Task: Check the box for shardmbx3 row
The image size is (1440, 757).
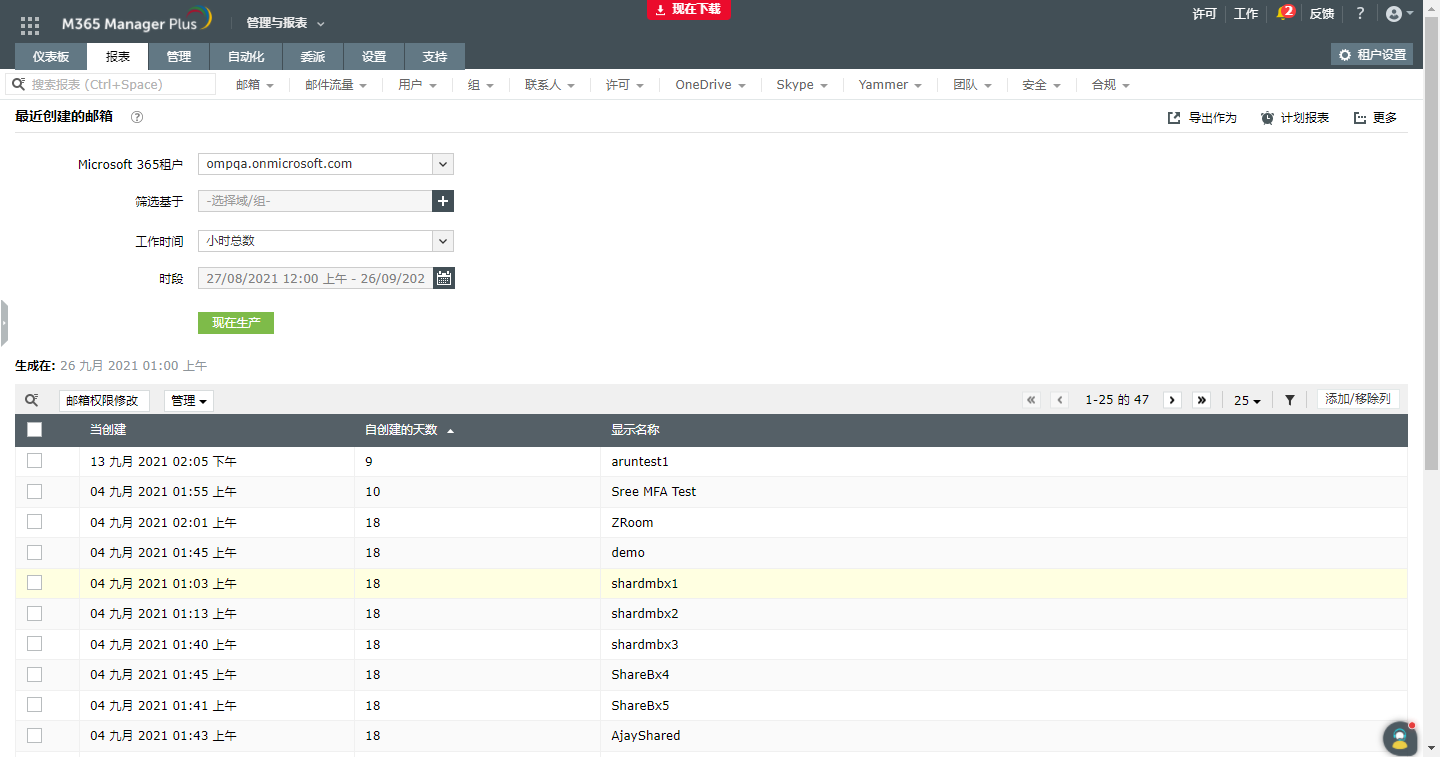Action: click(x=35, y=644)
